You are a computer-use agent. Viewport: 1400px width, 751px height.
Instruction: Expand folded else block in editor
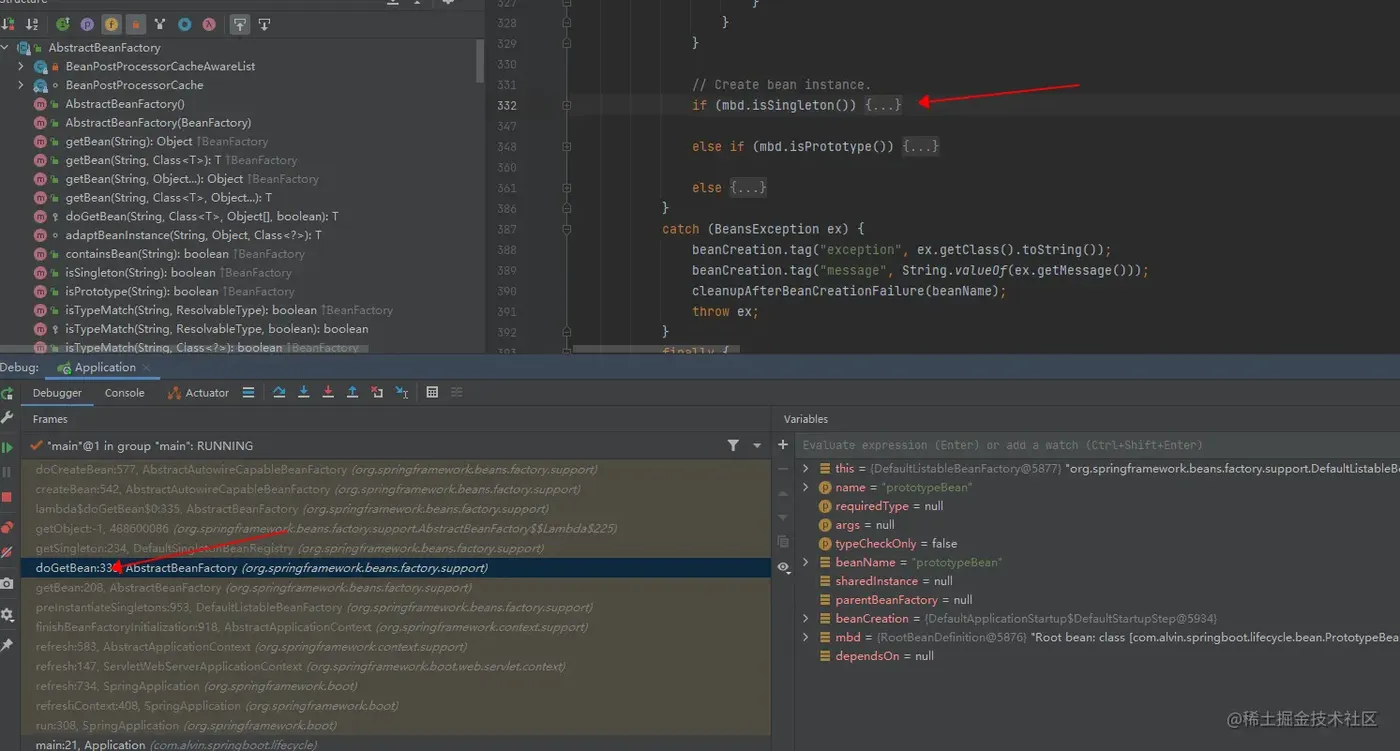click(748, 188)
